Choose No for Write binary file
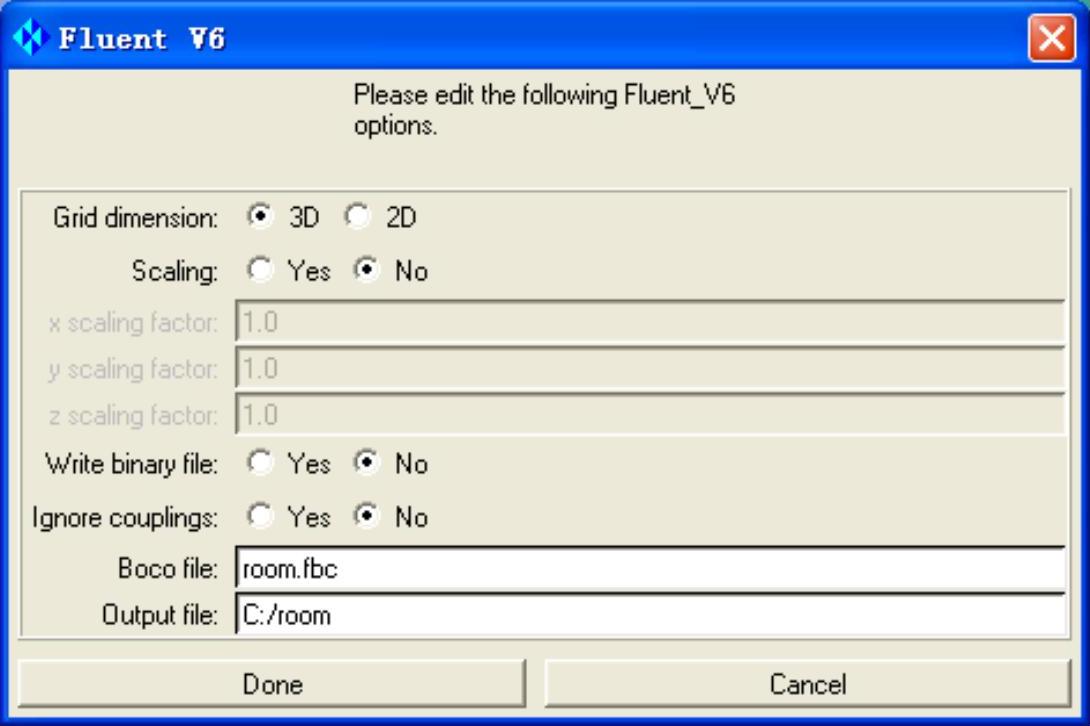This screenshot has width=1090, height=726. click(365, 465)
